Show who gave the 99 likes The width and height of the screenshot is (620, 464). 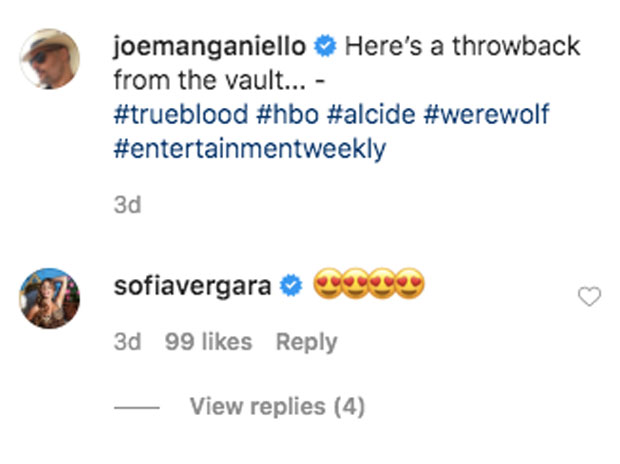tap(208, 342)
